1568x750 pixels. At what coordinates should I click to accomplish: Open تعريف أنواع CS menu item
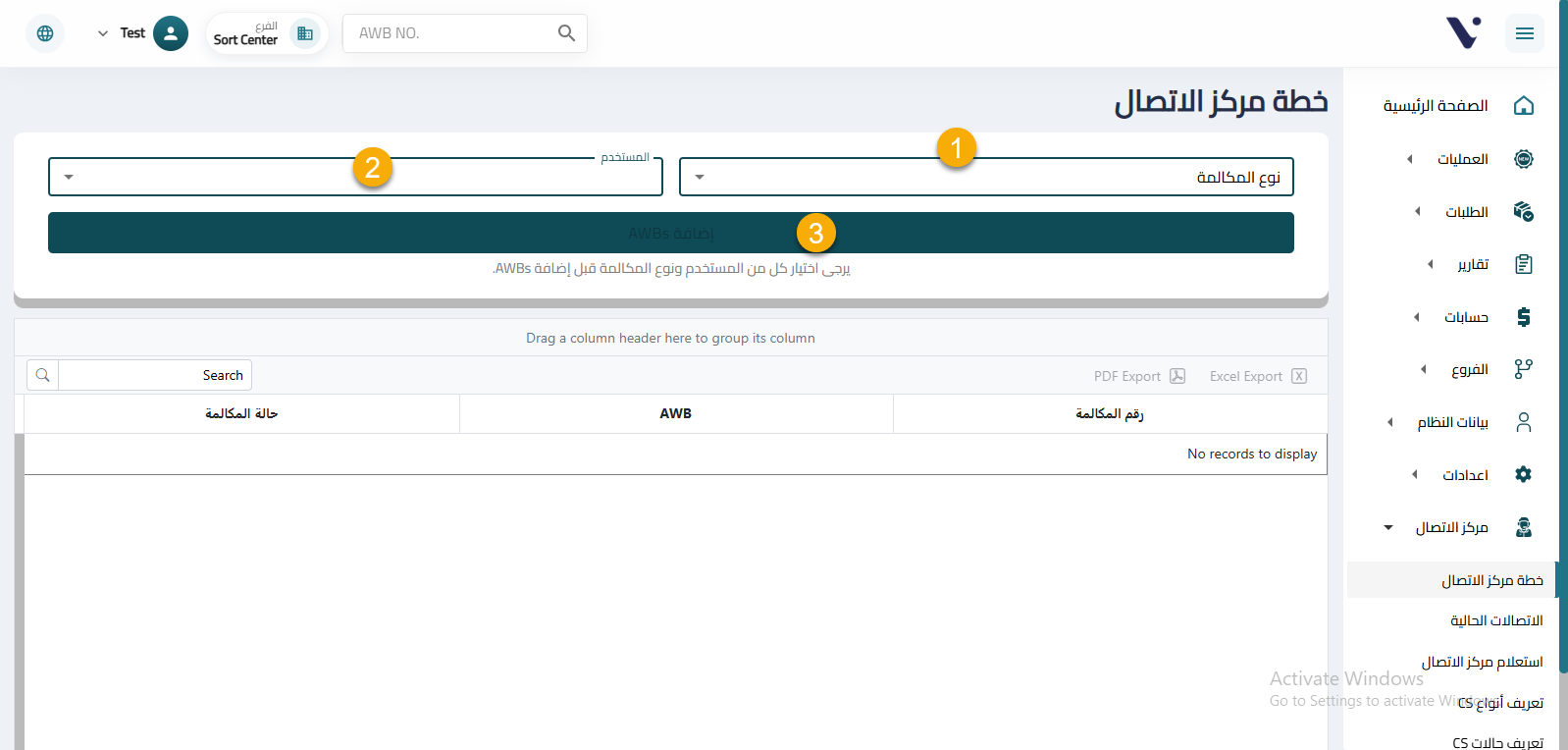pos(1500,703)
